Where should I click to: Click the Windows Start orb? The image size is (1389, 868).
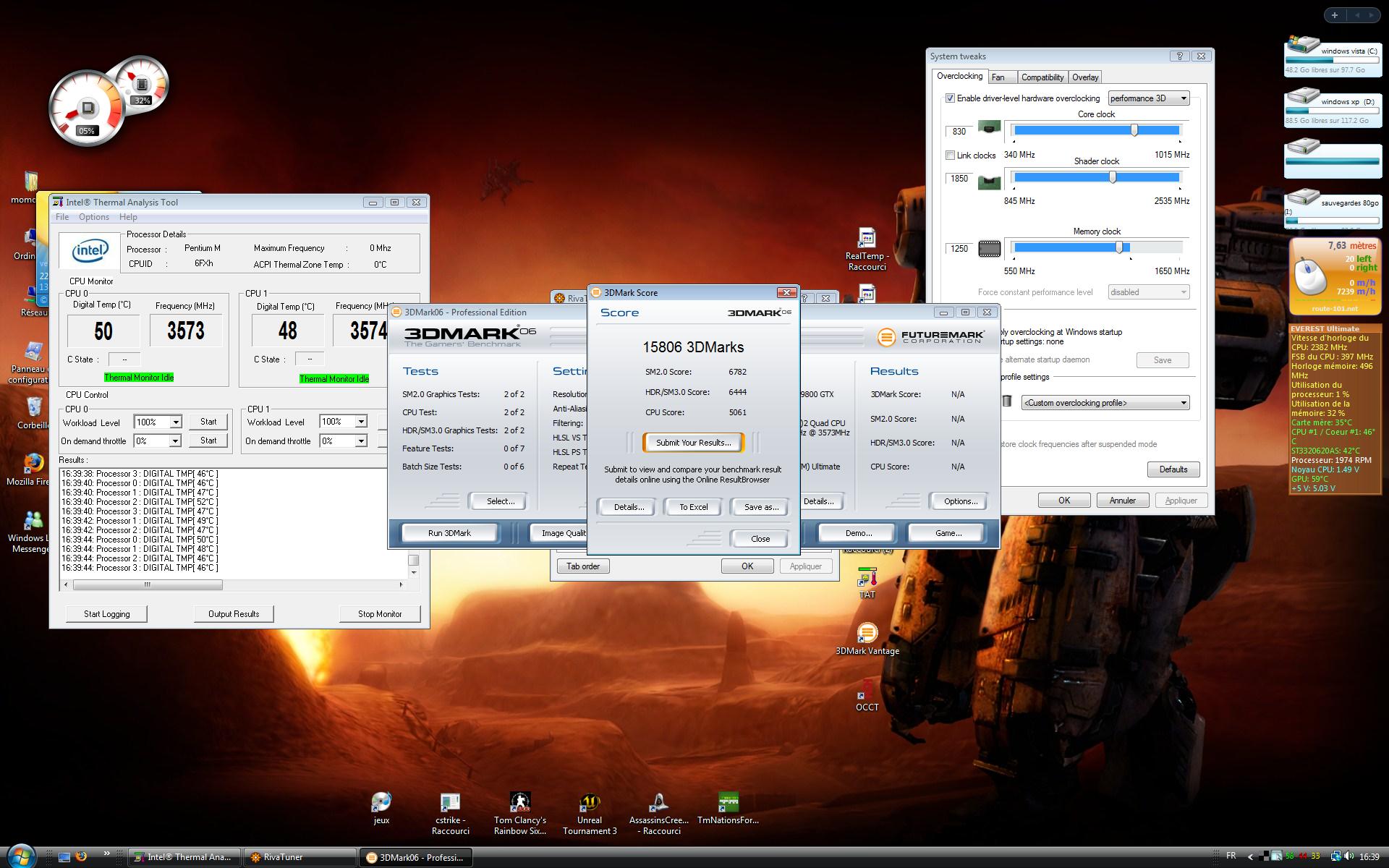pos(20,856)
